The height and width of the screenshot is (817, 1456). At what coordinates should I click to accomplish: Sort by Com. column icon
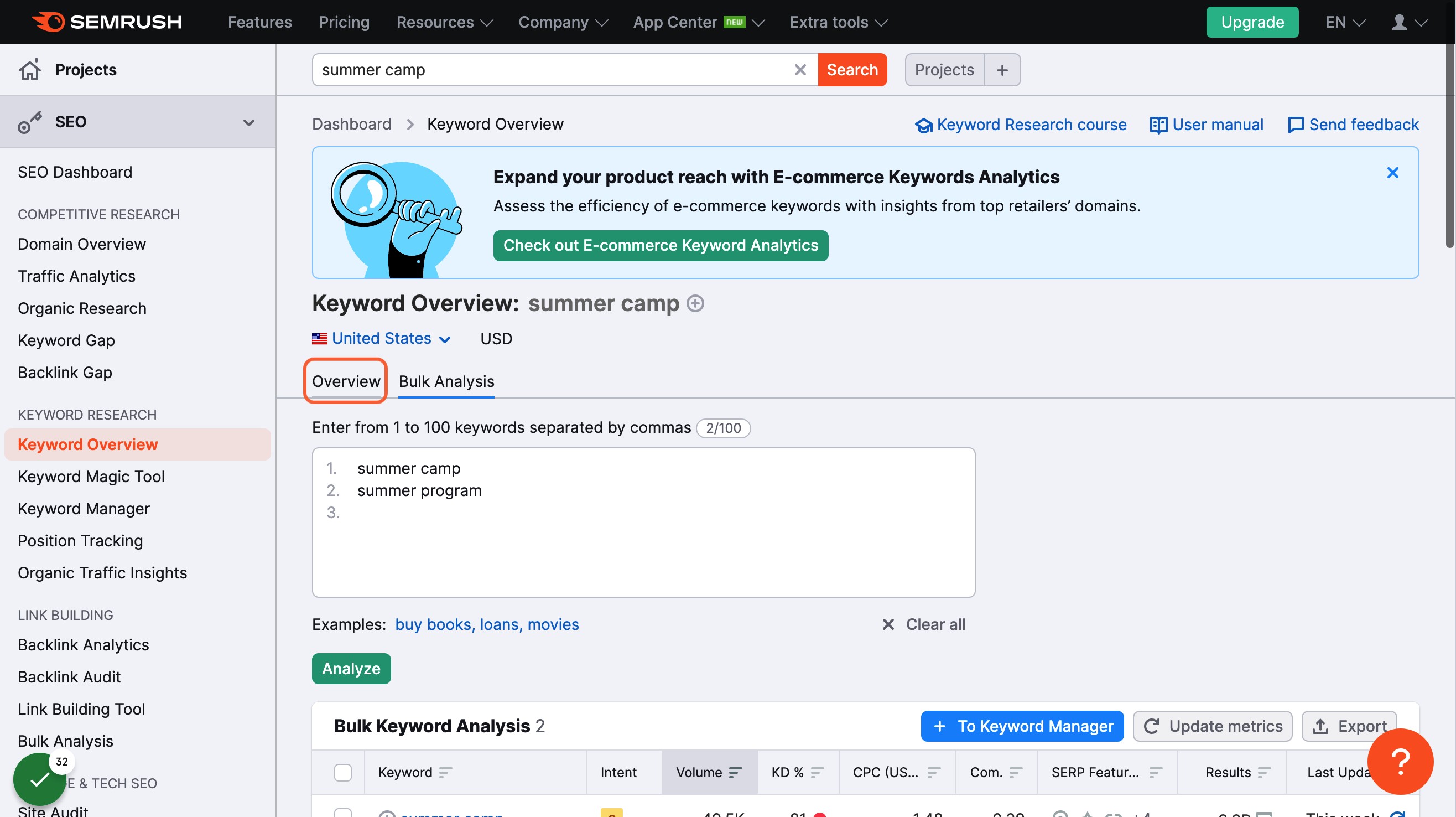(1016, 772)
